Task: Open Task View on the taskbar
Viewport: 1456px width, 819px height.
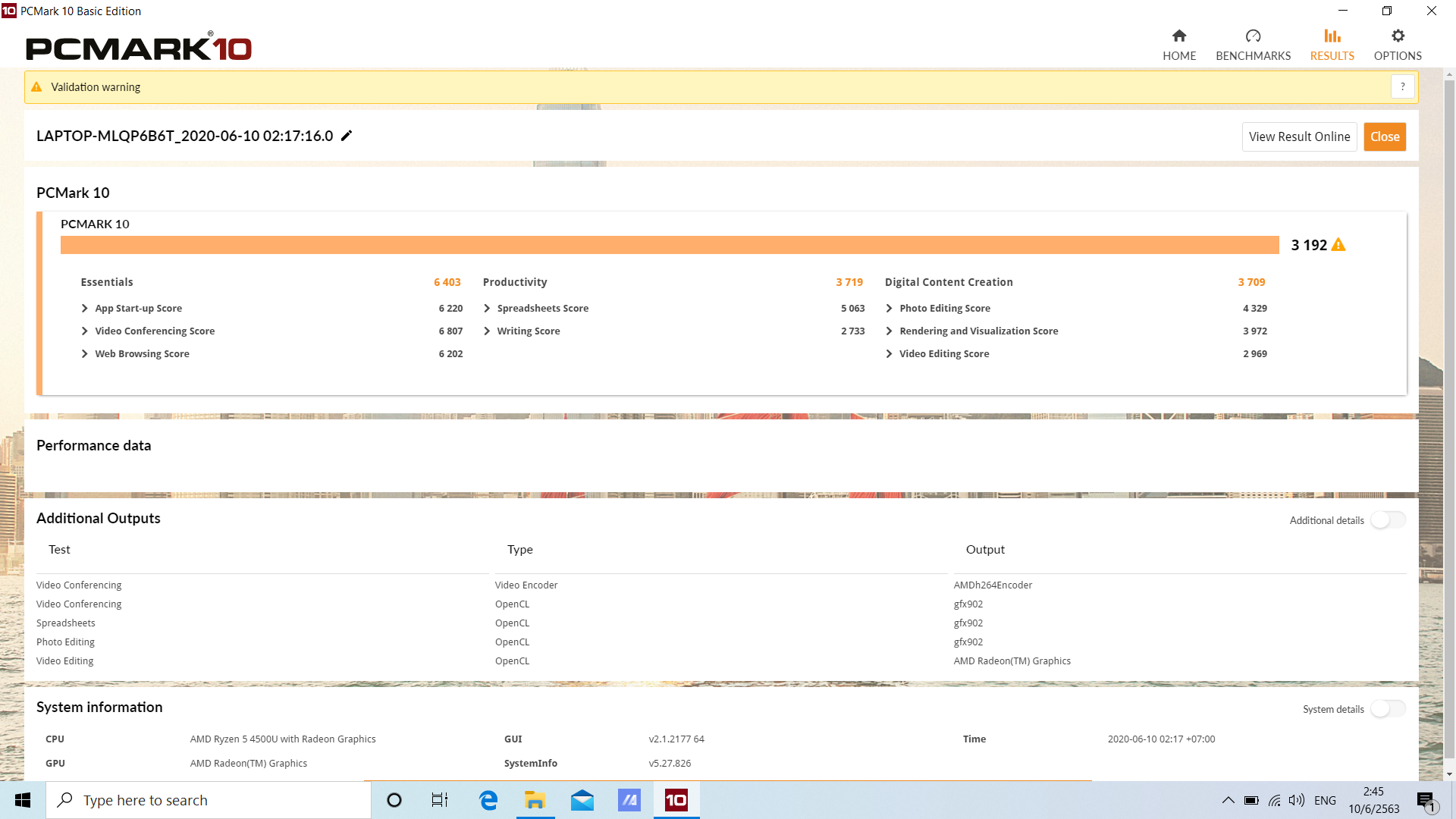Action: (x=440, y=800)
